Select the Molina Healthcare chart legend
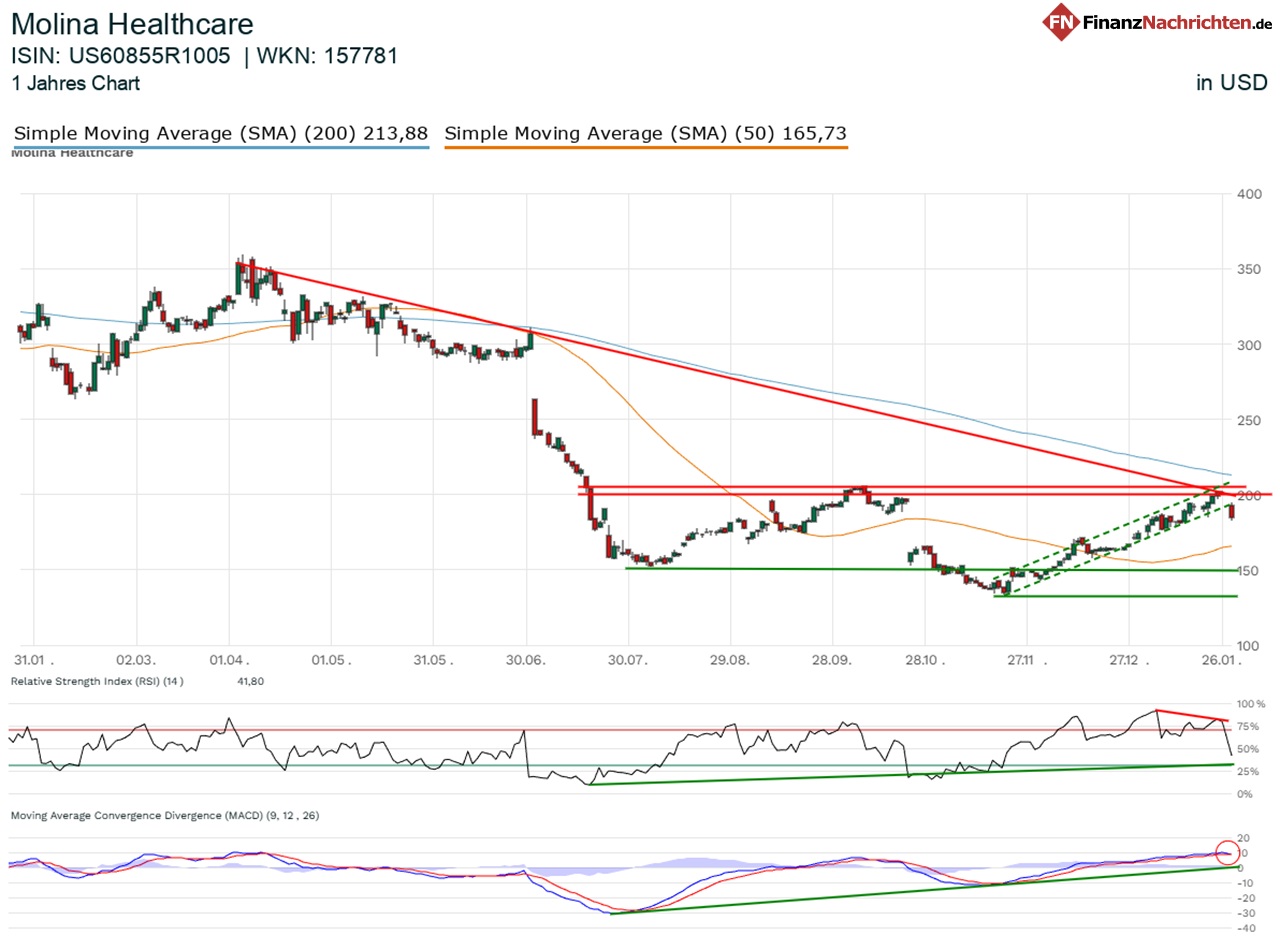The height and width of the screenshot is (940, 1280). click(x=72, y=152)
